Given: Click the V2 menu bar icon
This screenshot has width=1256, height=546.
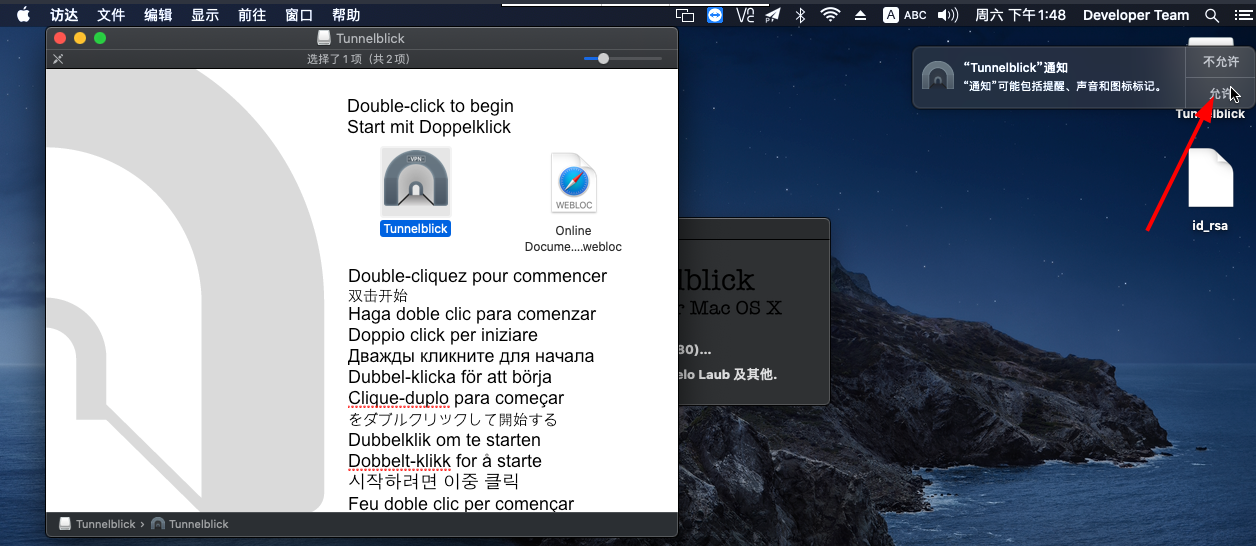Looking at the screenshot, I should (744, 15).
